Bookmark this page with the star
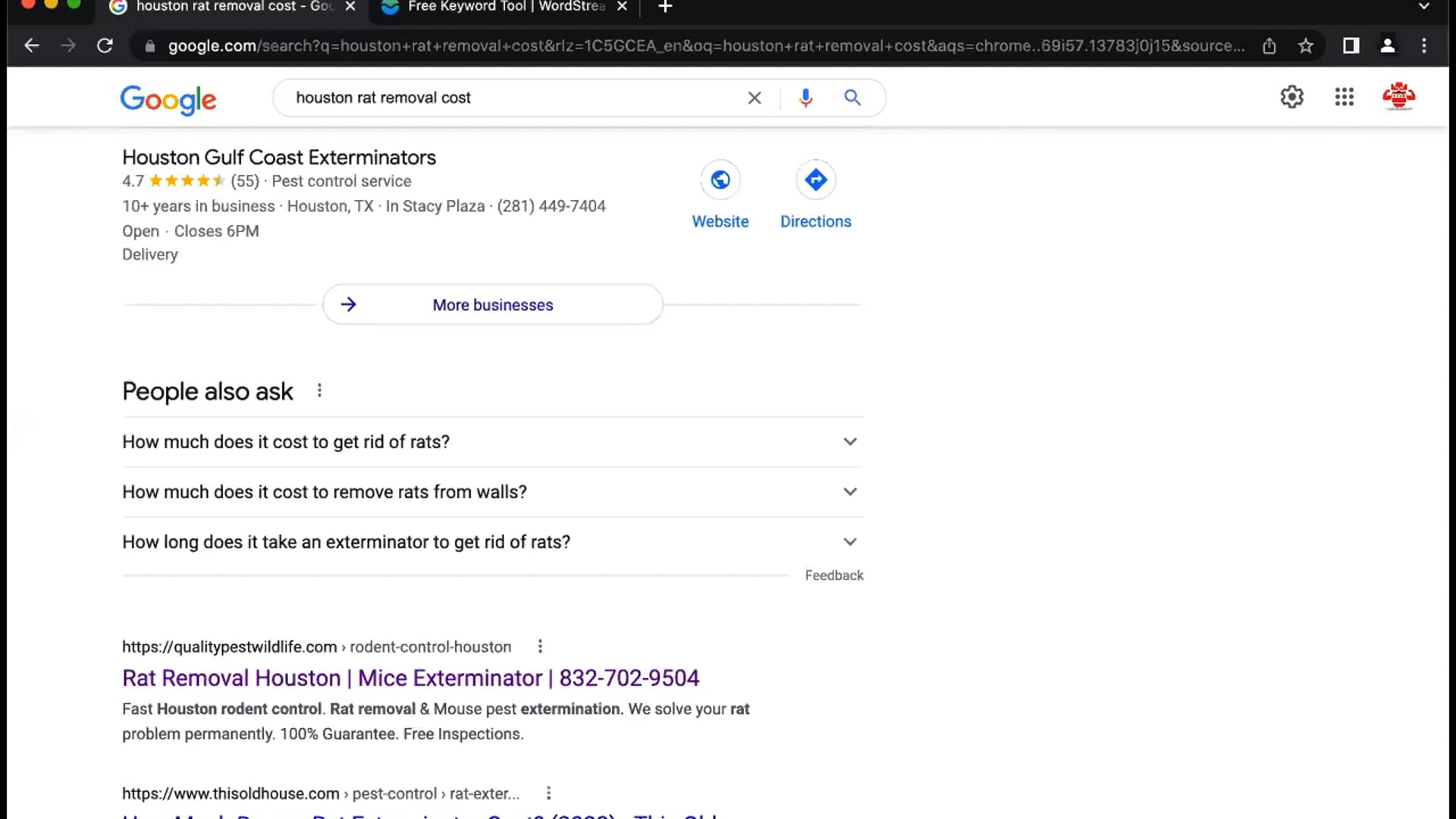1456x819 pixels. [1306, 46]
